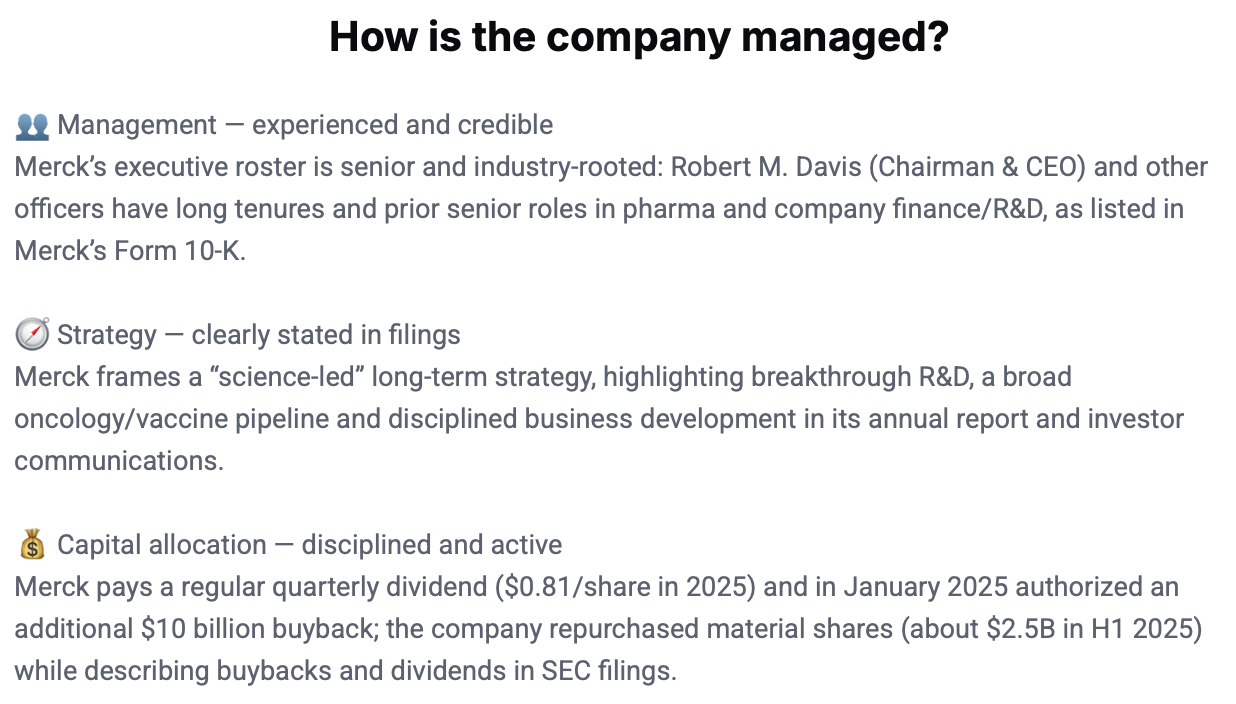
Task: Click the text oncology/vaccine pipeline
Action: (171, 419)
